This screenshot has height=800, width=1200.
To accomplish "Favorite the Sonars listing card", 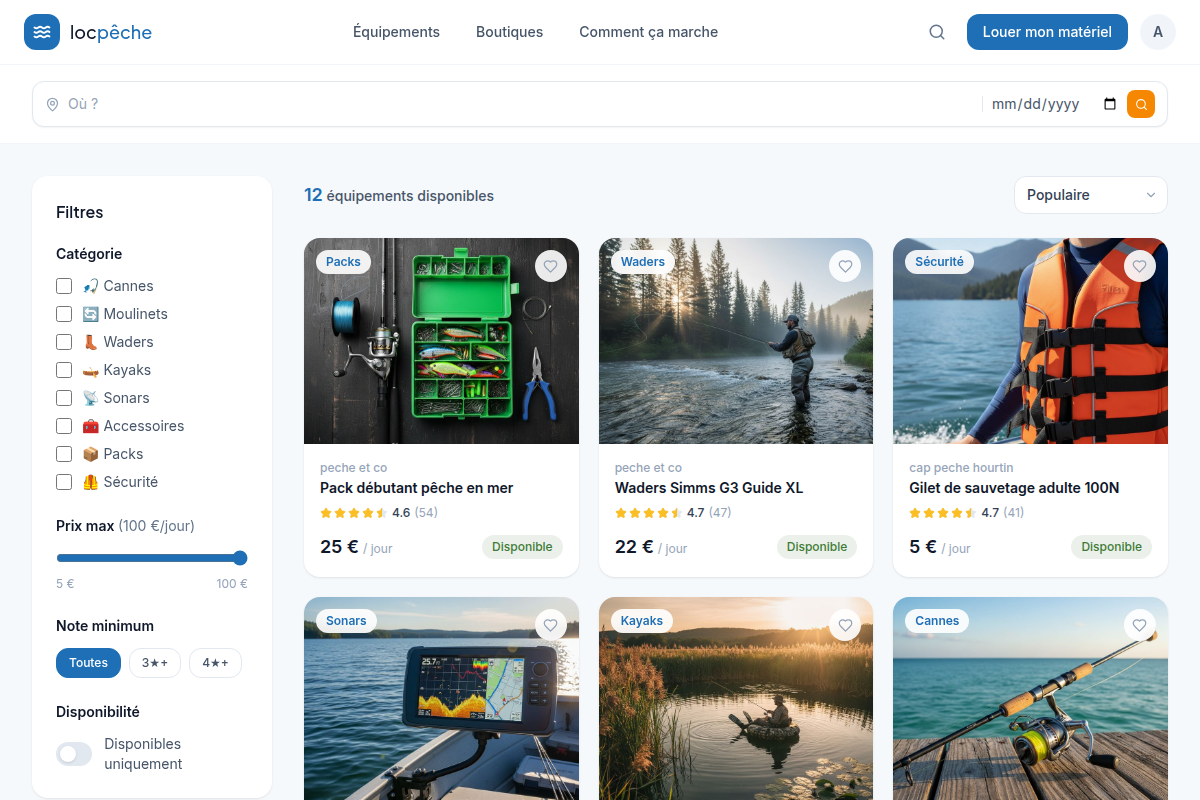I will 550,625.
